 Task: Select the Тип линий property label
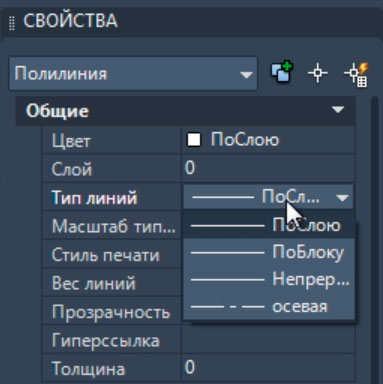coord(94,198)
